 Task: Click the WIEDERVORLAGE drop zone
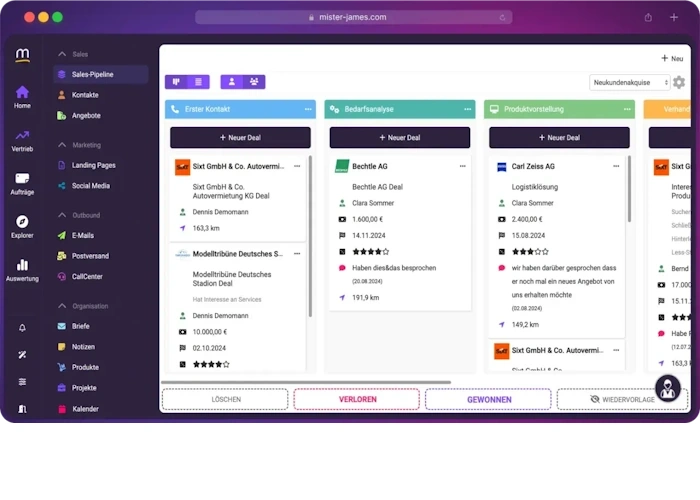click(622, 400)
